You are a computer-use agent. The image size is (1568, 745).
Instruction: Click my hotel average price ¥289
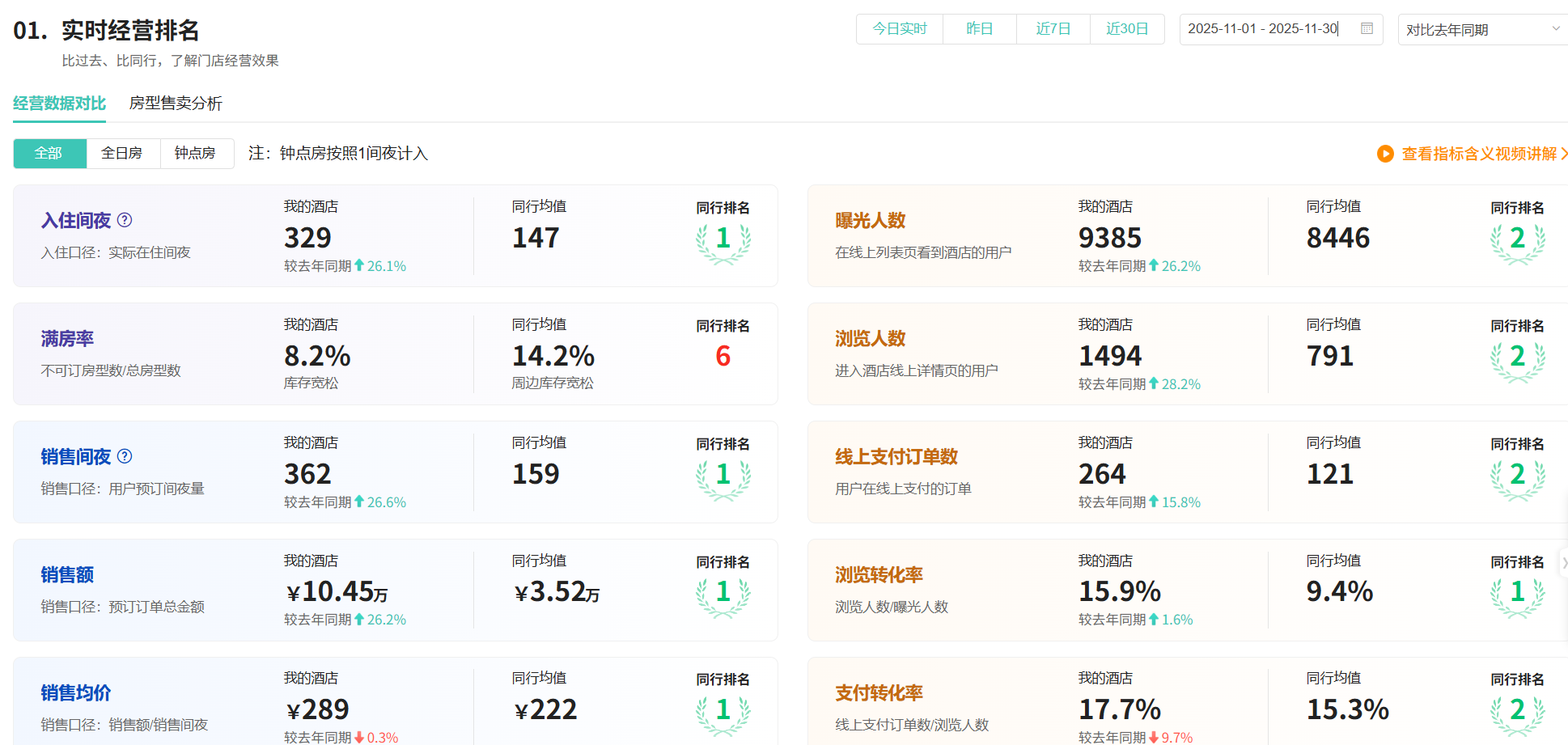point(317,710)
